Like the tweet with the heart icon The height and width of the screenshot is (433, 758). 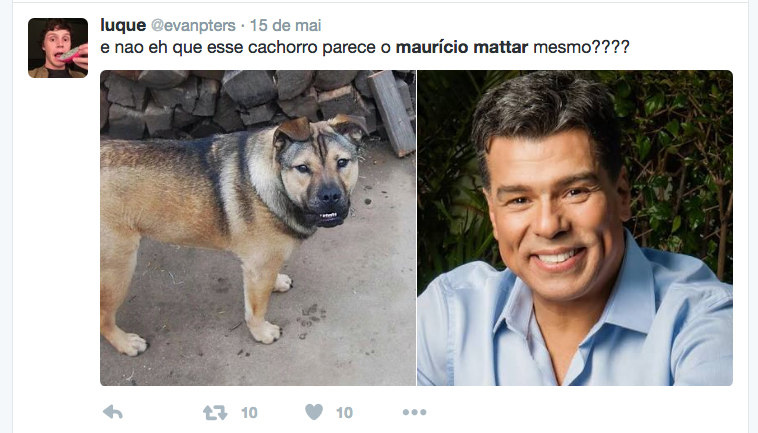[314, 412]
